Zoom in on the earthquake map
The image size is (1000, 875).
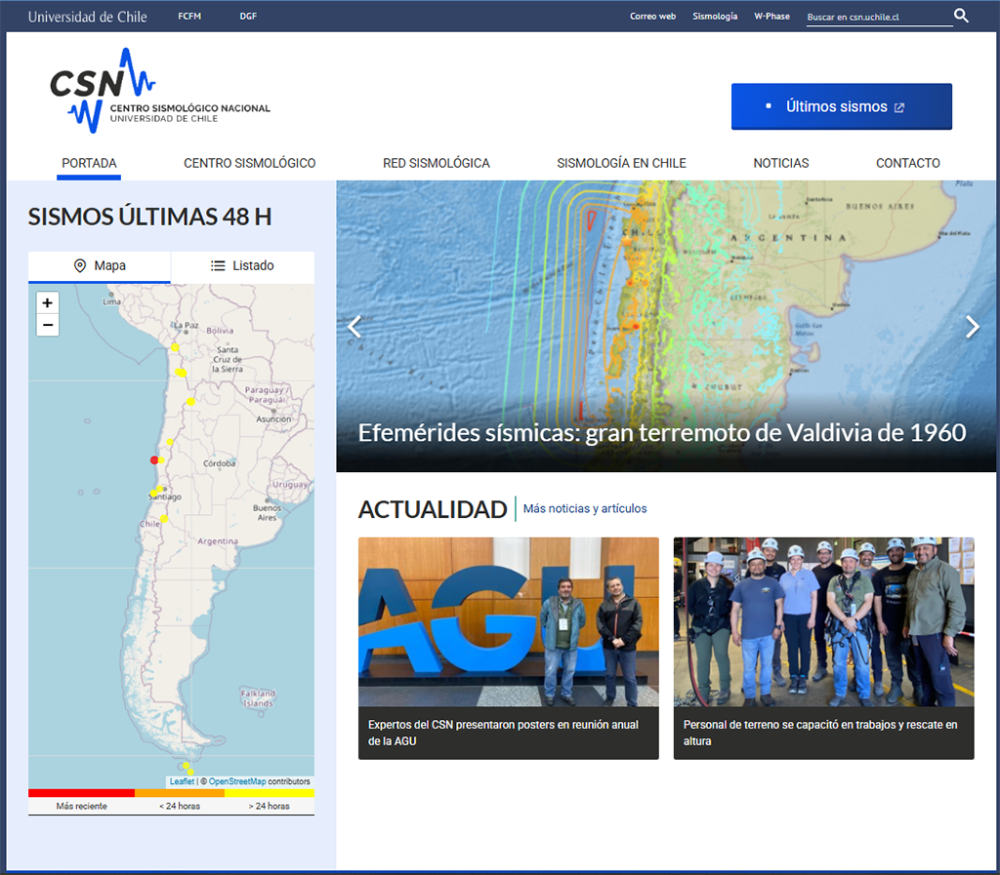[47, 303]
